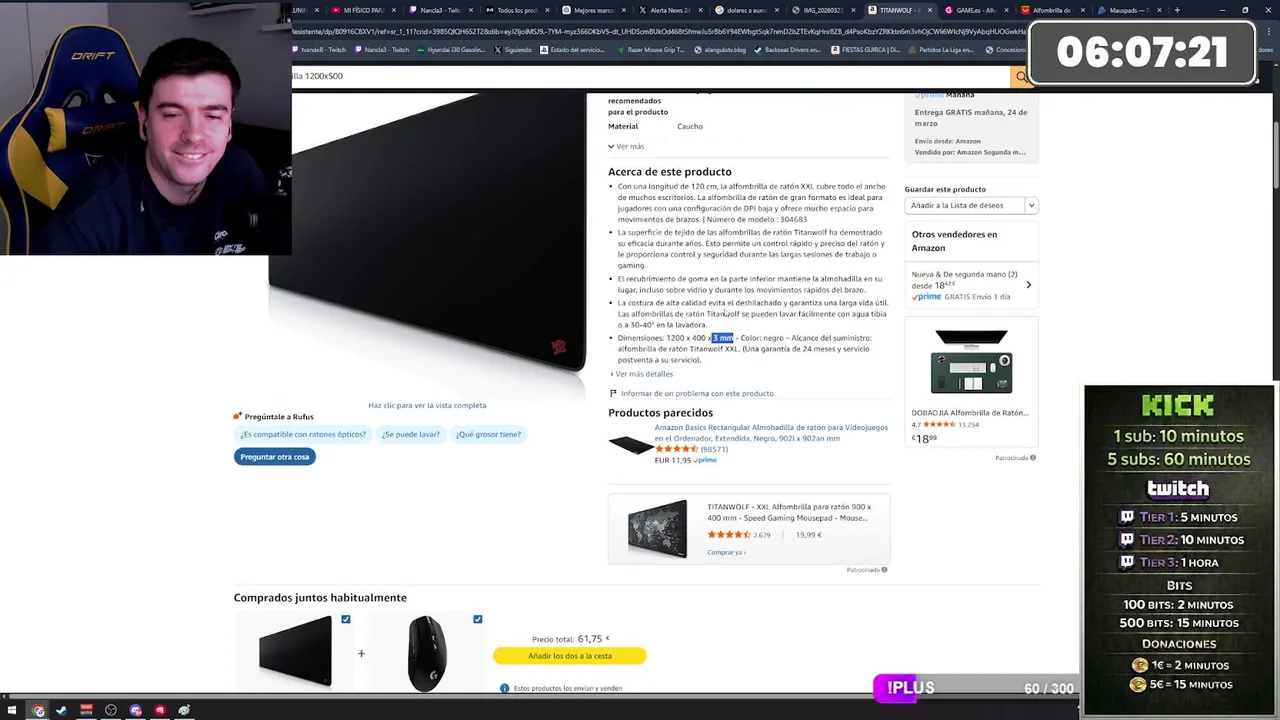Click the info icon beside 'Estos productos los envían'
The image size is (1280, 720).
(x=504, y=688)
